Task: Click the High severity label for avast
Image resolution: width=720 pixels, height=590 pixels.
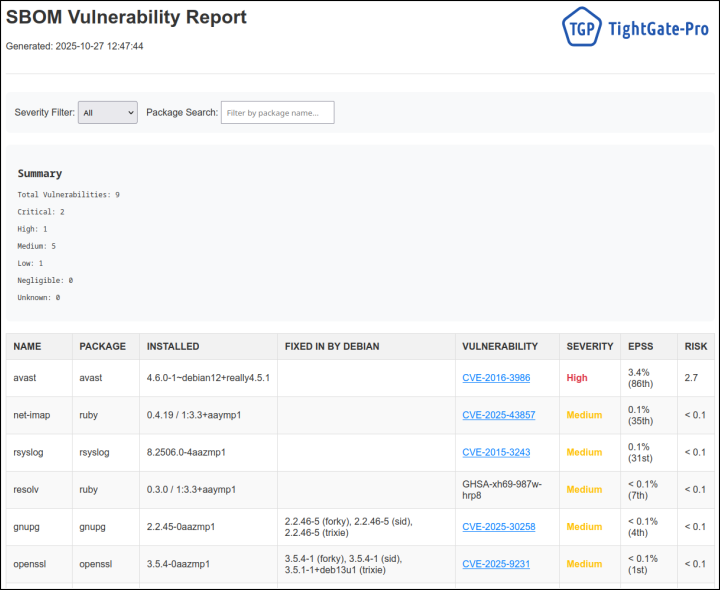Action: pyautogui.click(x=577, y=378)
